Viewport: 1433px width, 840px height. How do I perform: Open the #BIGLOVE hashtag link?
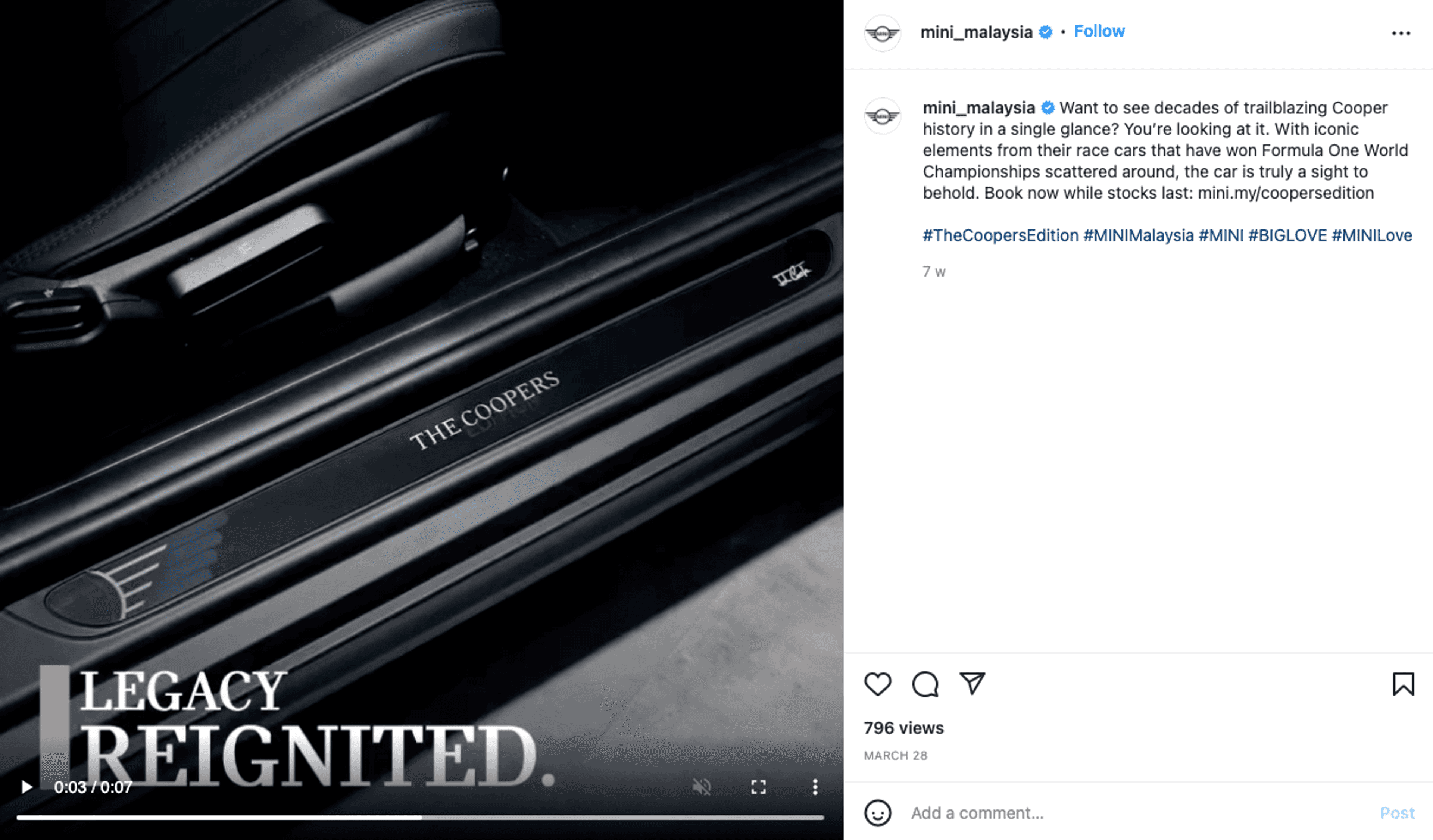[x=1287, y=235]
